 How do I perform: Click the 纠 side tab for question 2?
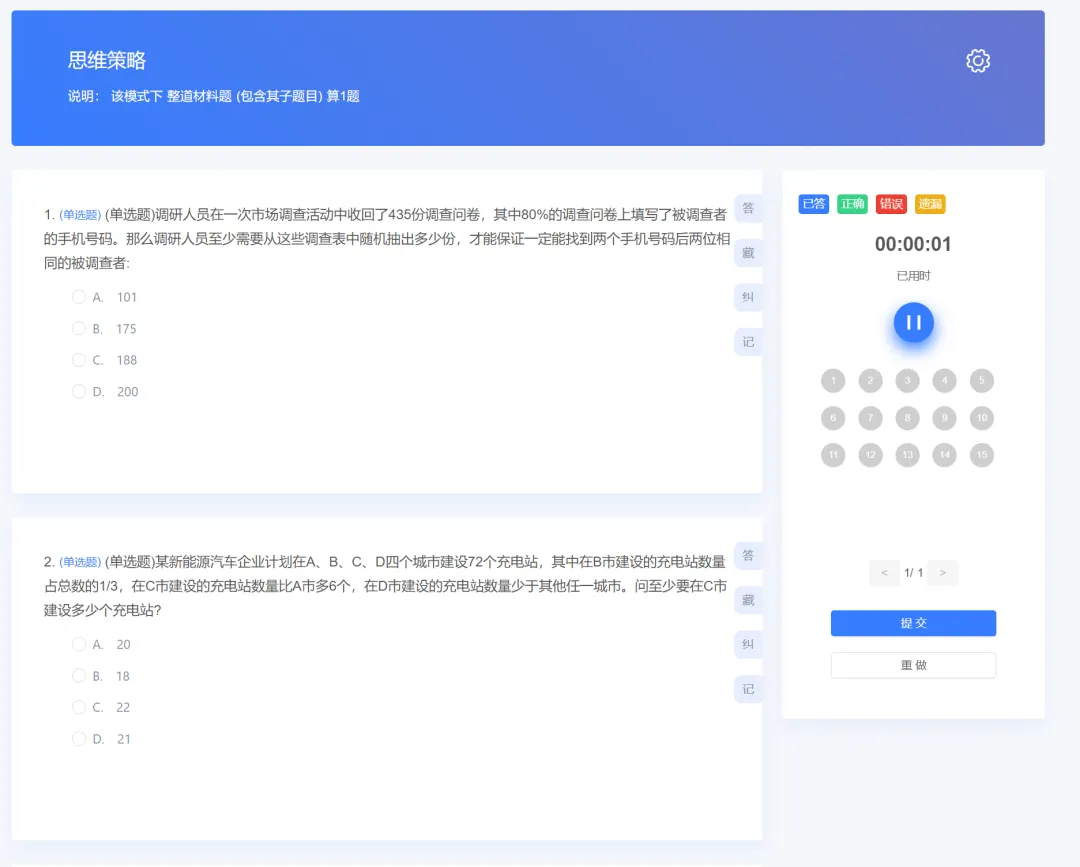pyautogui.click(x=748, y=644)
